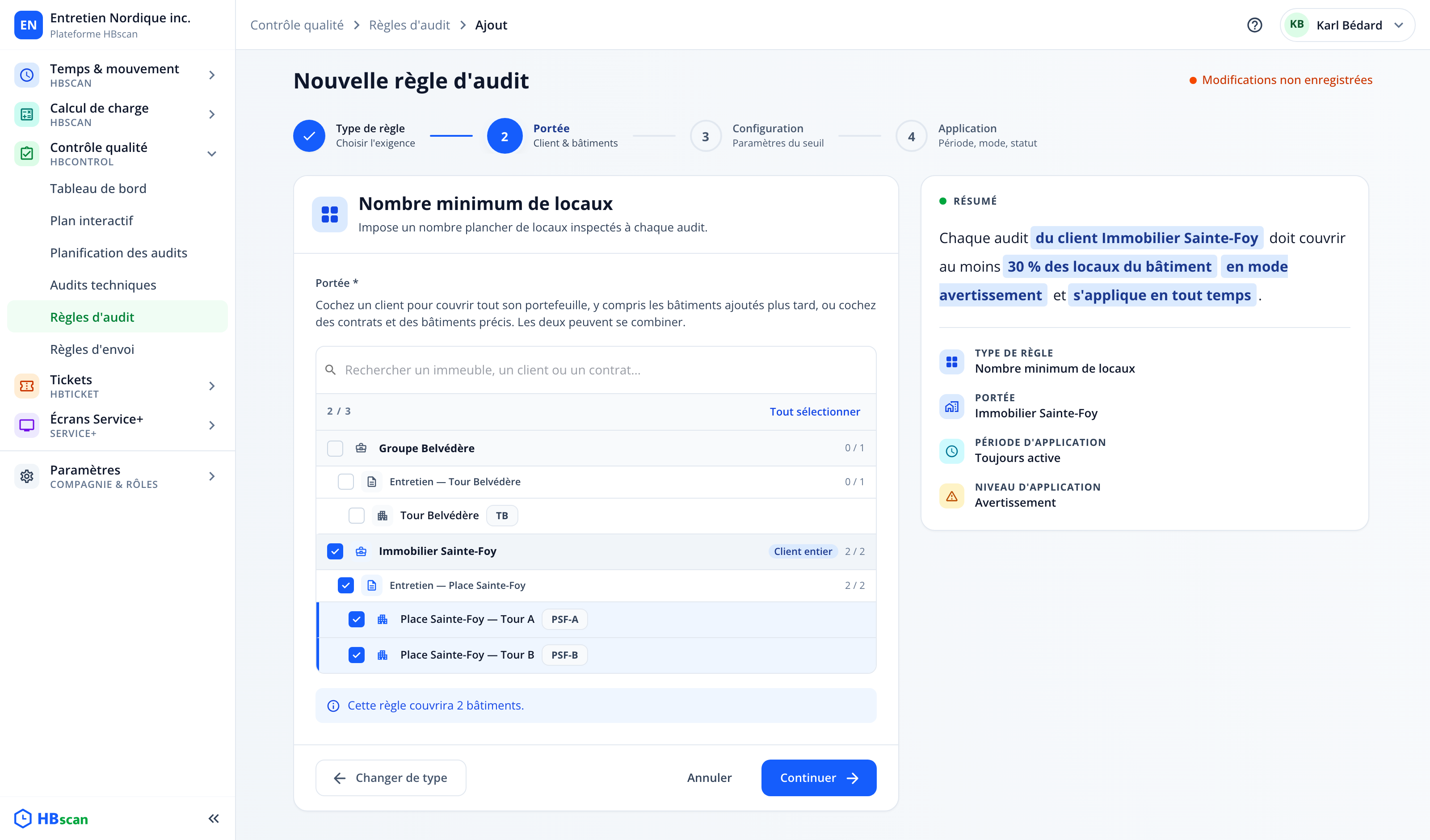Open Planification des audits menu item
This screenshot has height=840, width=1430.
coord(118,253)
